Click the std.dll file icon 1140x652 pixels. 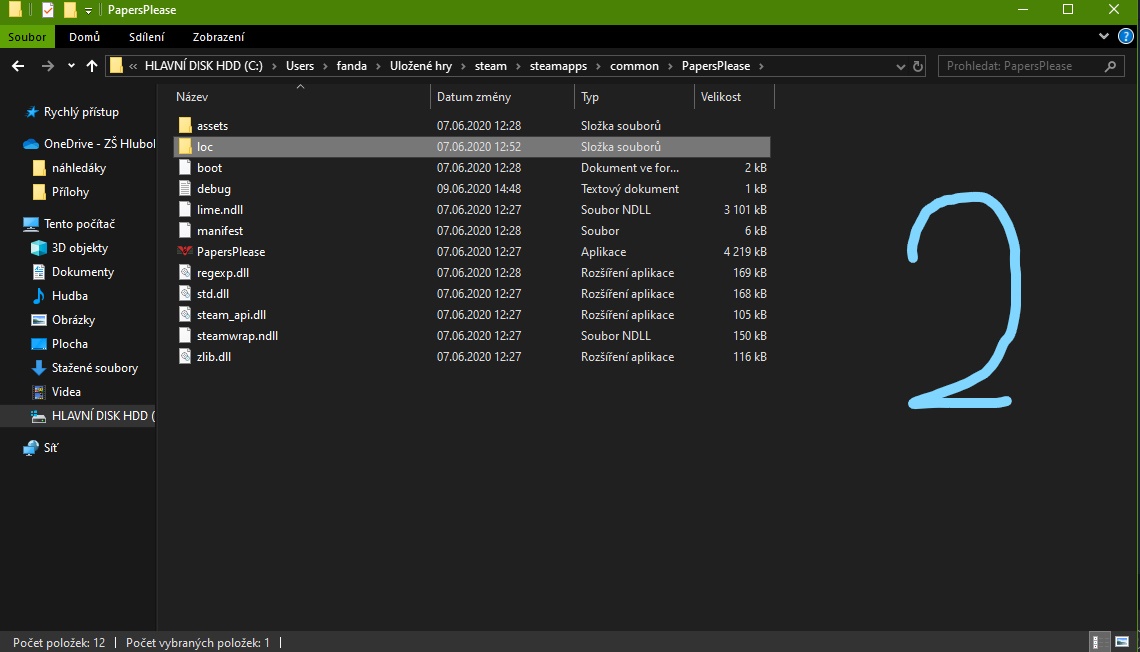185,294
